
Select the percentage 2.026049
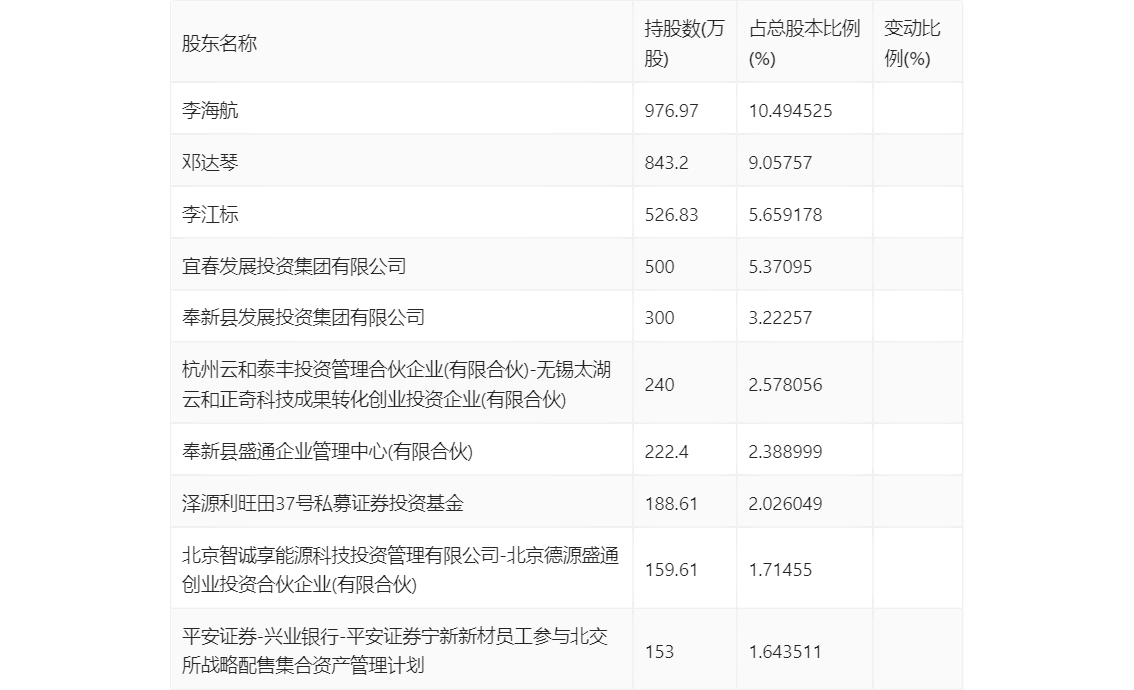coord(785,504)
